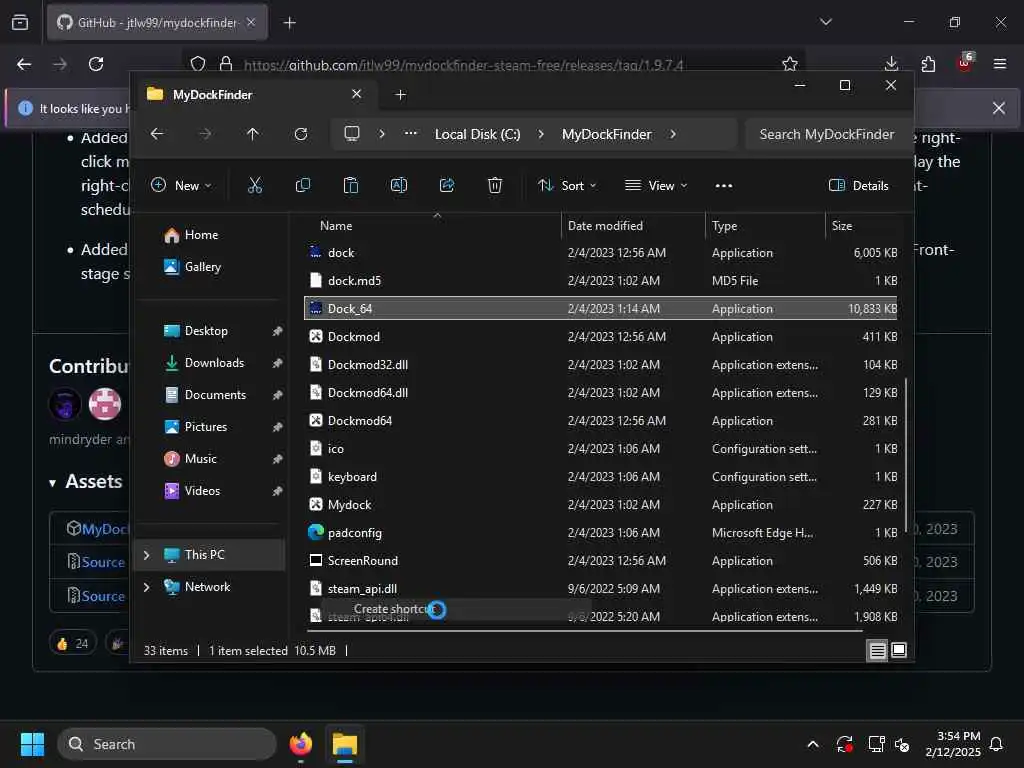Sort by the Size column header

click(x=842, y=225)
